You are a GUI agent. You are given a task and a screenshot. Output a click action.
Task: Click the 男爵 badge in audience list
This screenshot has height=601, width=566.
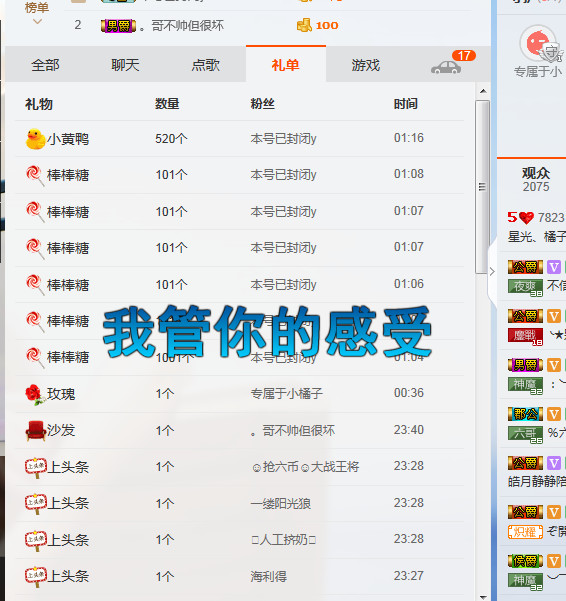tap(525, 365)
